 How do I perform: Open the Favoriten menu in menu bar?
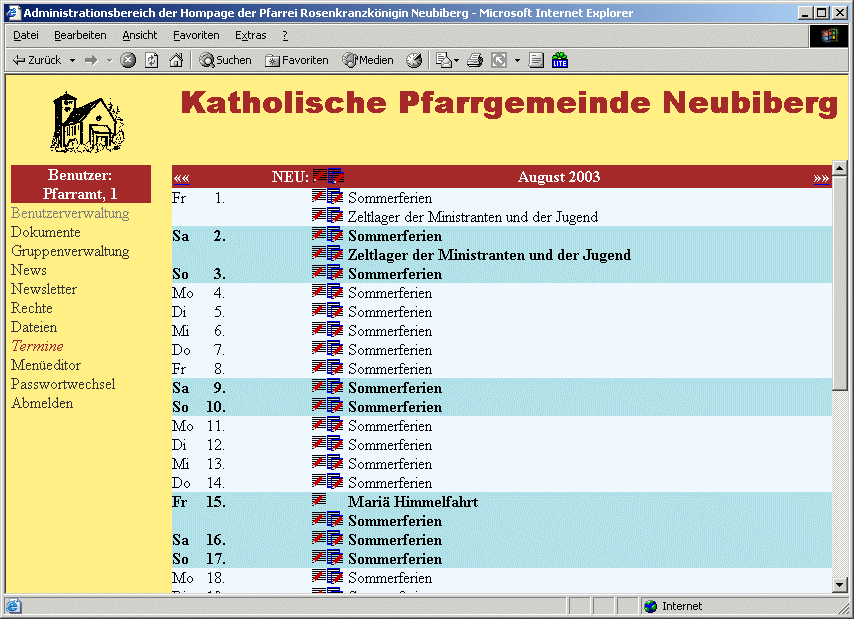[x=196, y=35]
